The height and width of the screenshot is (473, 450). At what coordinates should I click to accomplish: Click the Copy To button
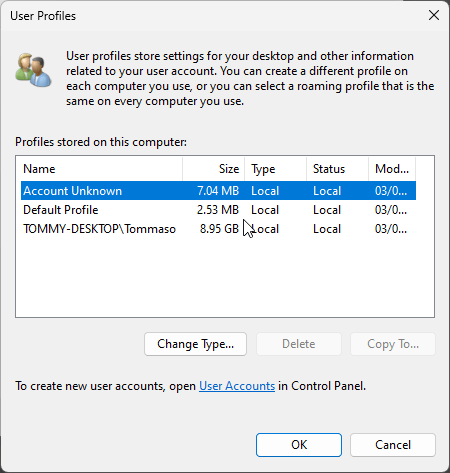point(393,344)
